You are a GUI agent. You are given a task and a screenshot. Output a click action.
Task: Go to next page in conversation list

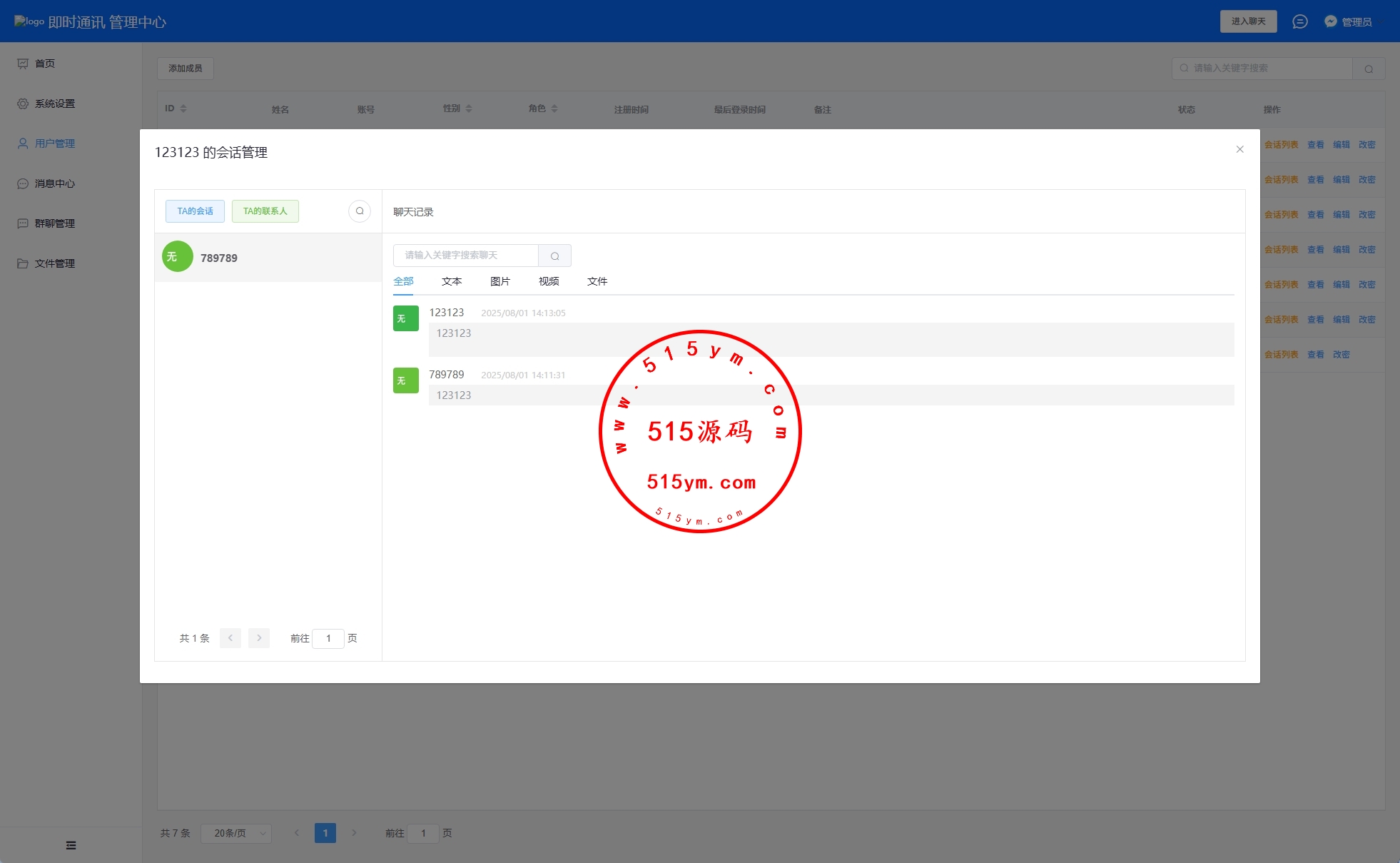[x=259, y=638]
